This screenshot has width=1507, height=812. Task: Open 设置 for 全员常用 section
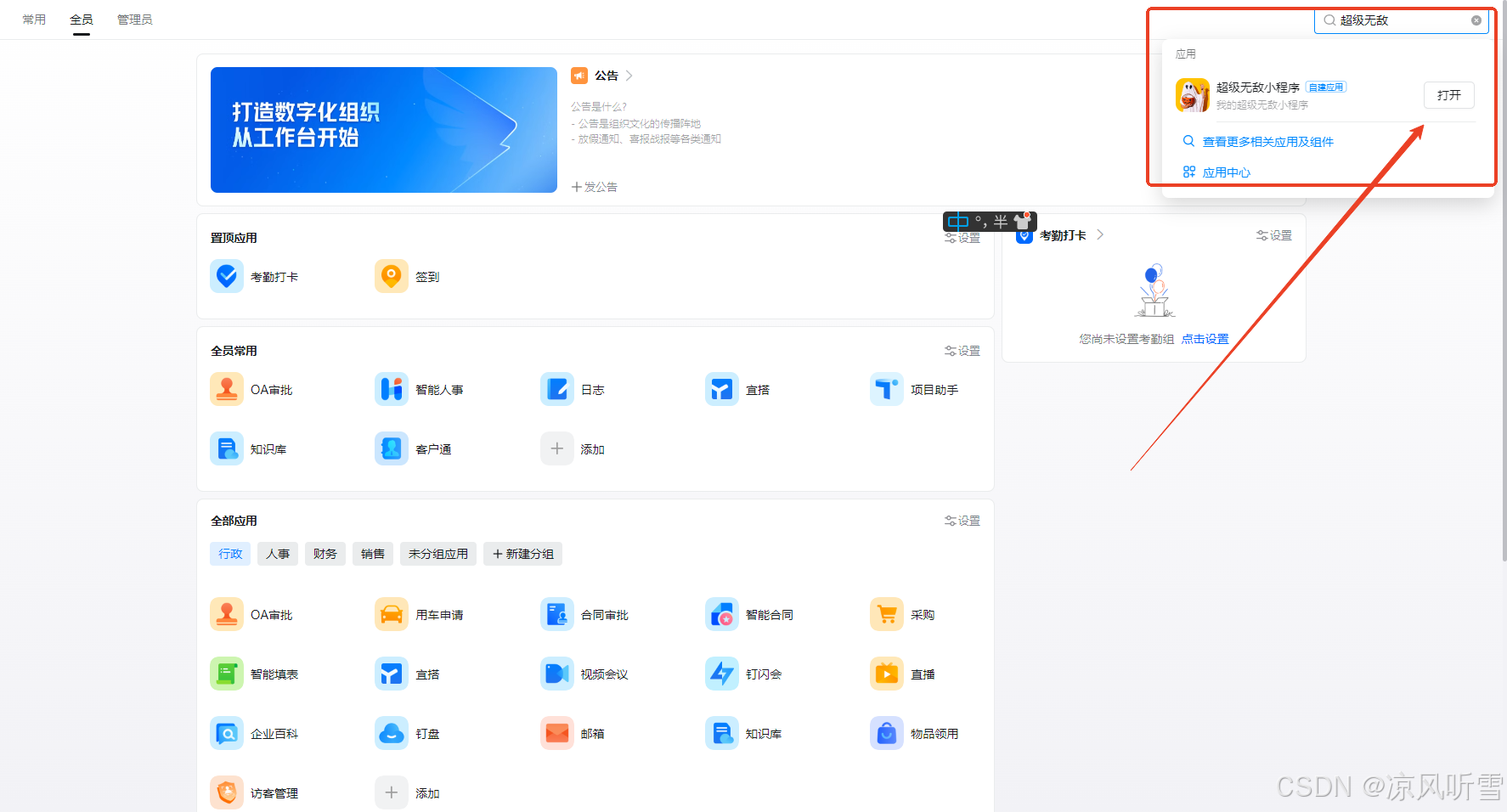[x=962, y=351]
